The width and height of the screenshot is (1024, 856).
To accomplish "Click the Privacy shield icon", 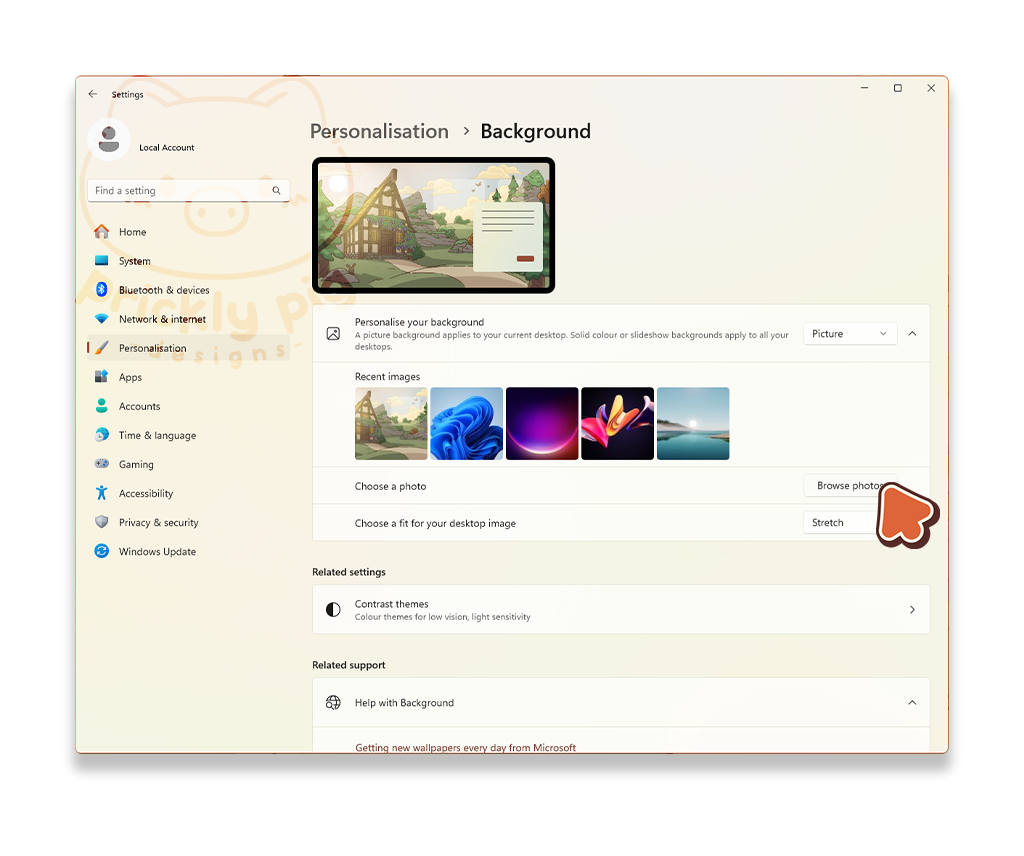I will (x=101, y=522).
